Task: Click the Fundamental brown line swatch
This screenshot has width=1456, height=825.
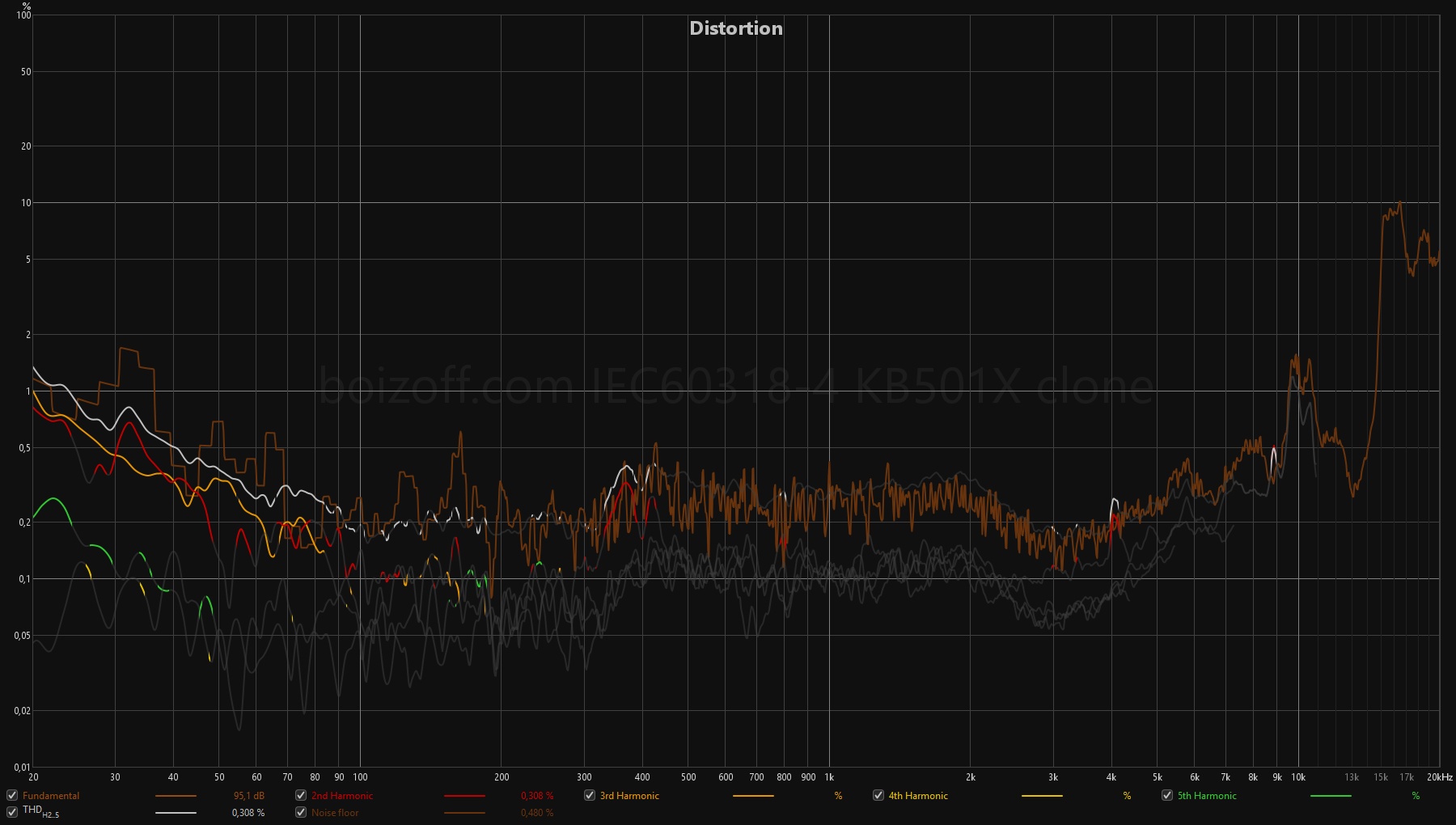Action: (176, 797)
